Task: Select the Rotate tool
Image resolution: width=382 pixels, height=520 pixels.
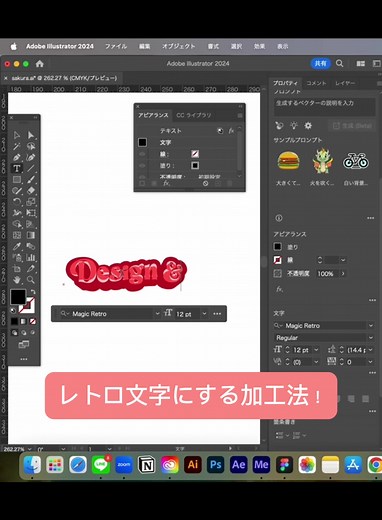Action: coord(17,202)
